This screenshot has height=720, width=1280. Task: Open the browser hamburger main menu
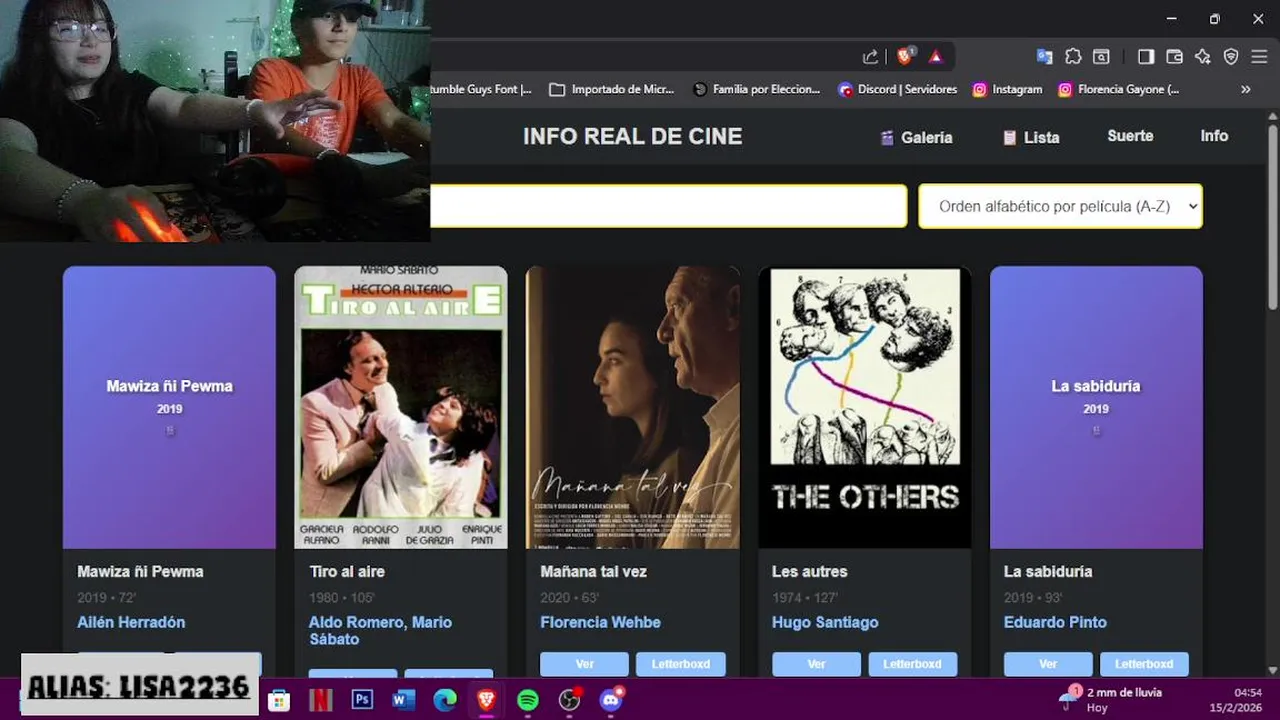click(1259, 57)
